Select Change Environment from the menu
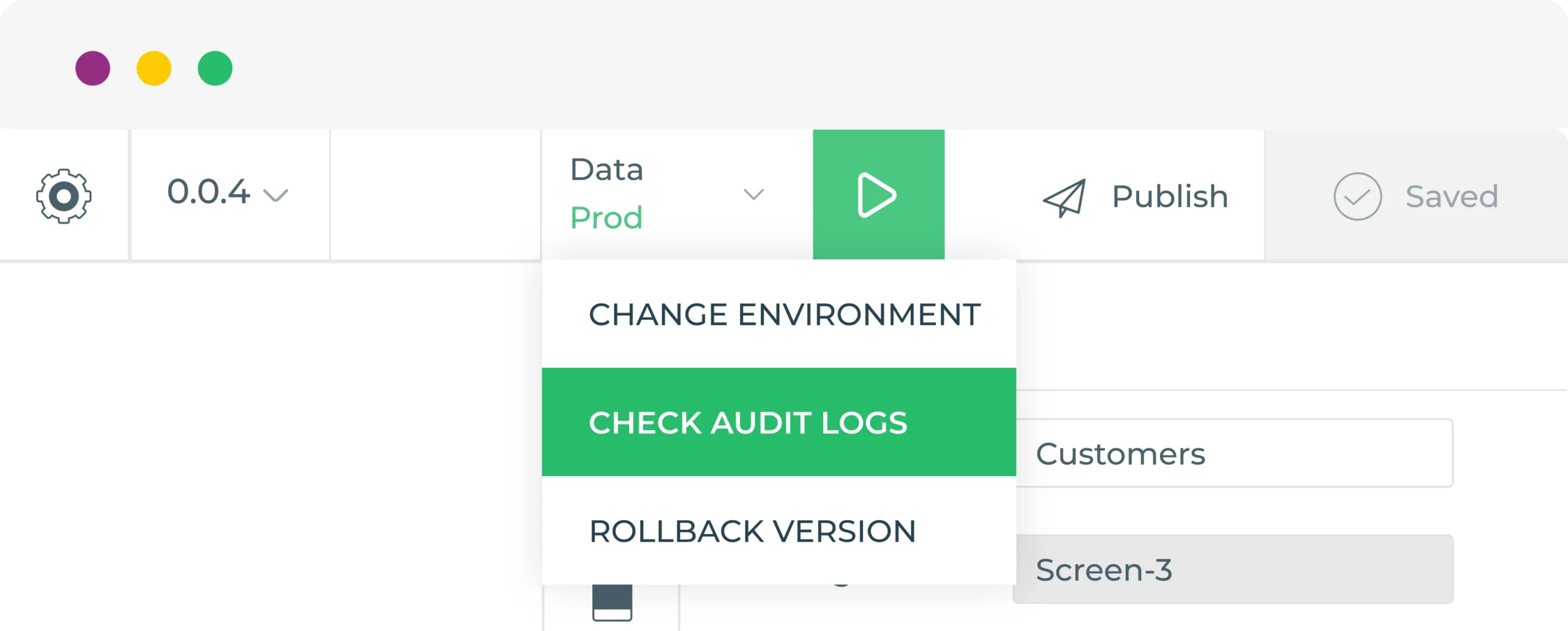The image size is (1568, 631). pyautogui.click(x=785, y=314)
